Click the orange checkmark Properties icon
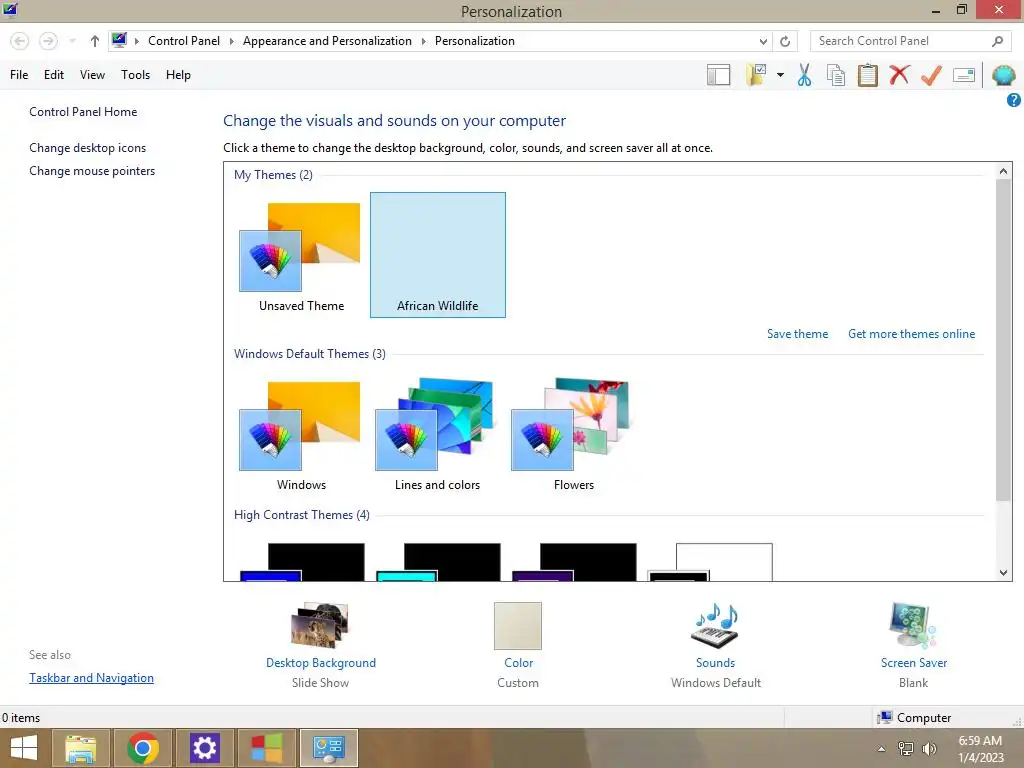 pyautogui.click(x=931, y=75)
